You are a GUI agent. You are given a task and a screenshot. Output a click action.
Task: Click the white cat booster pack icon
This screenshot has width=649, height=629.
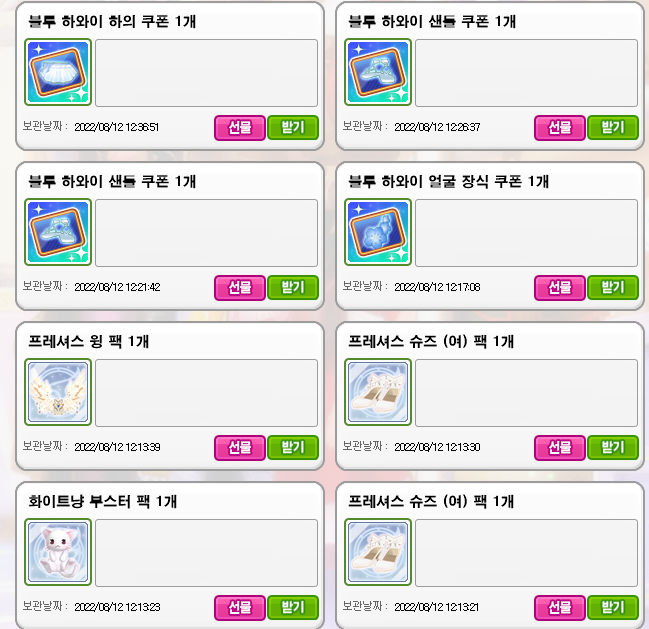point(58,552)
